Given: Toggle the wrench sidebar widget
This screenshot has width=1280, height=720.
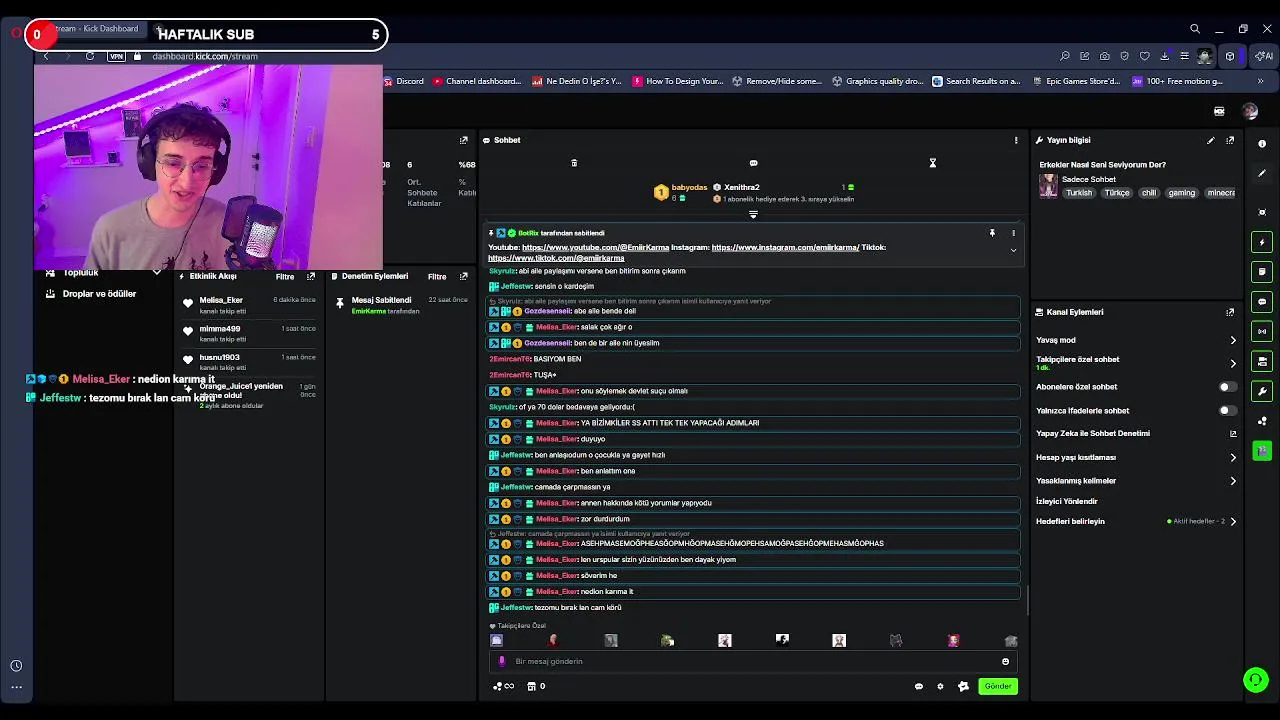Looking at the screenshot, I should [1262, 391].
